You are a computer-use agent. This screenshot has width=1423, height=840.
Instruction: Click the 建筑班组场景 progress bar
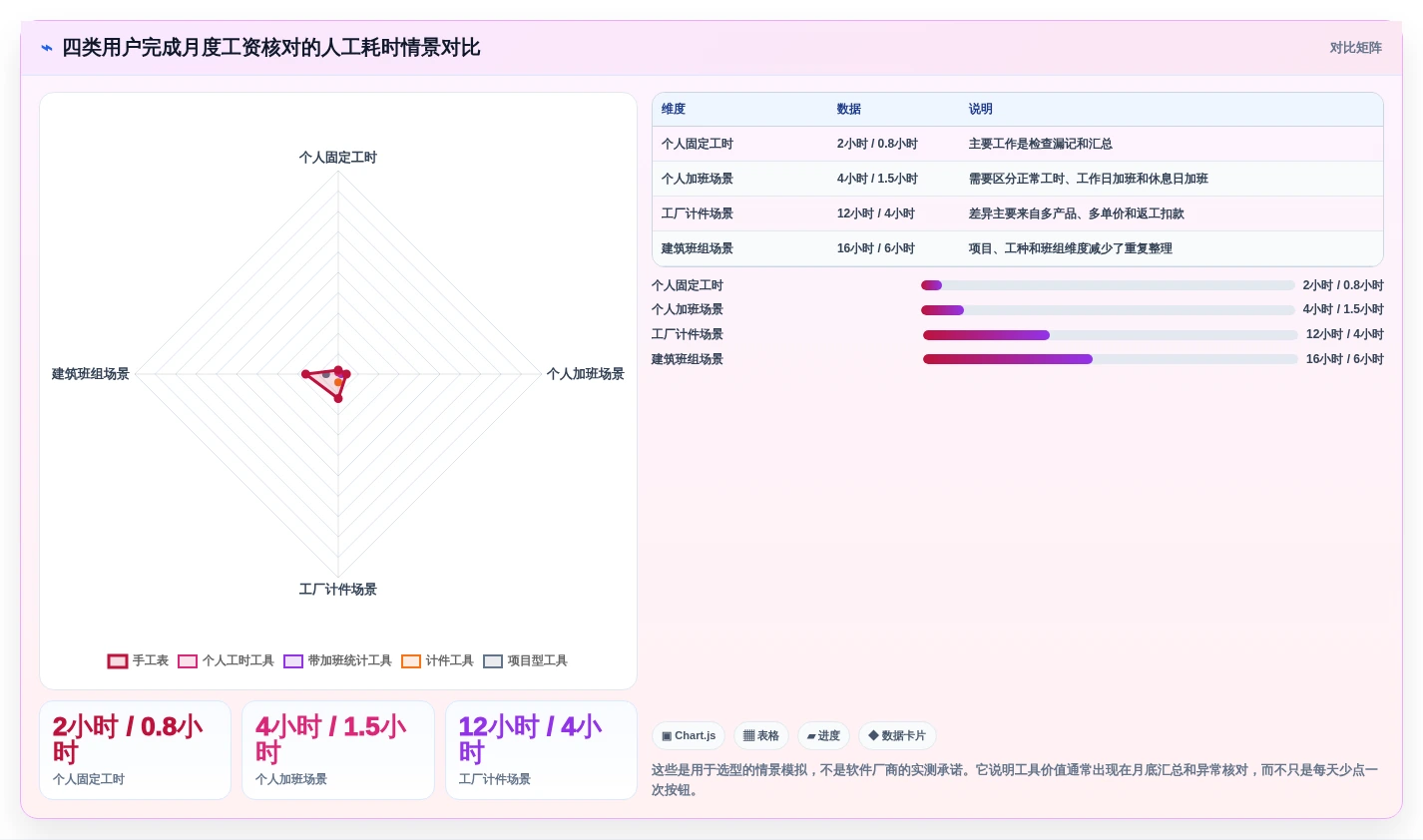point(1111,359)
